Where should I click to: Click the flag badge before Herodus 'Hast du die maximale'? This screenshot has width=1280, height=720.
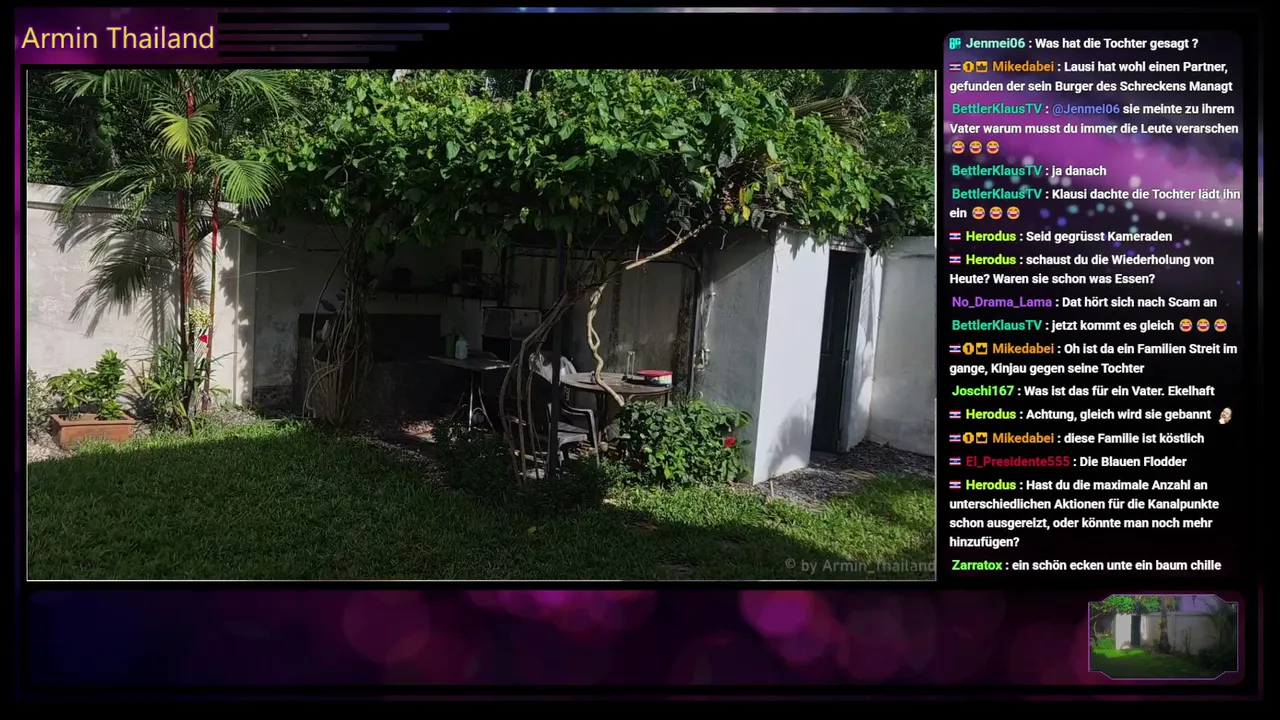click(x=955, y=485)
